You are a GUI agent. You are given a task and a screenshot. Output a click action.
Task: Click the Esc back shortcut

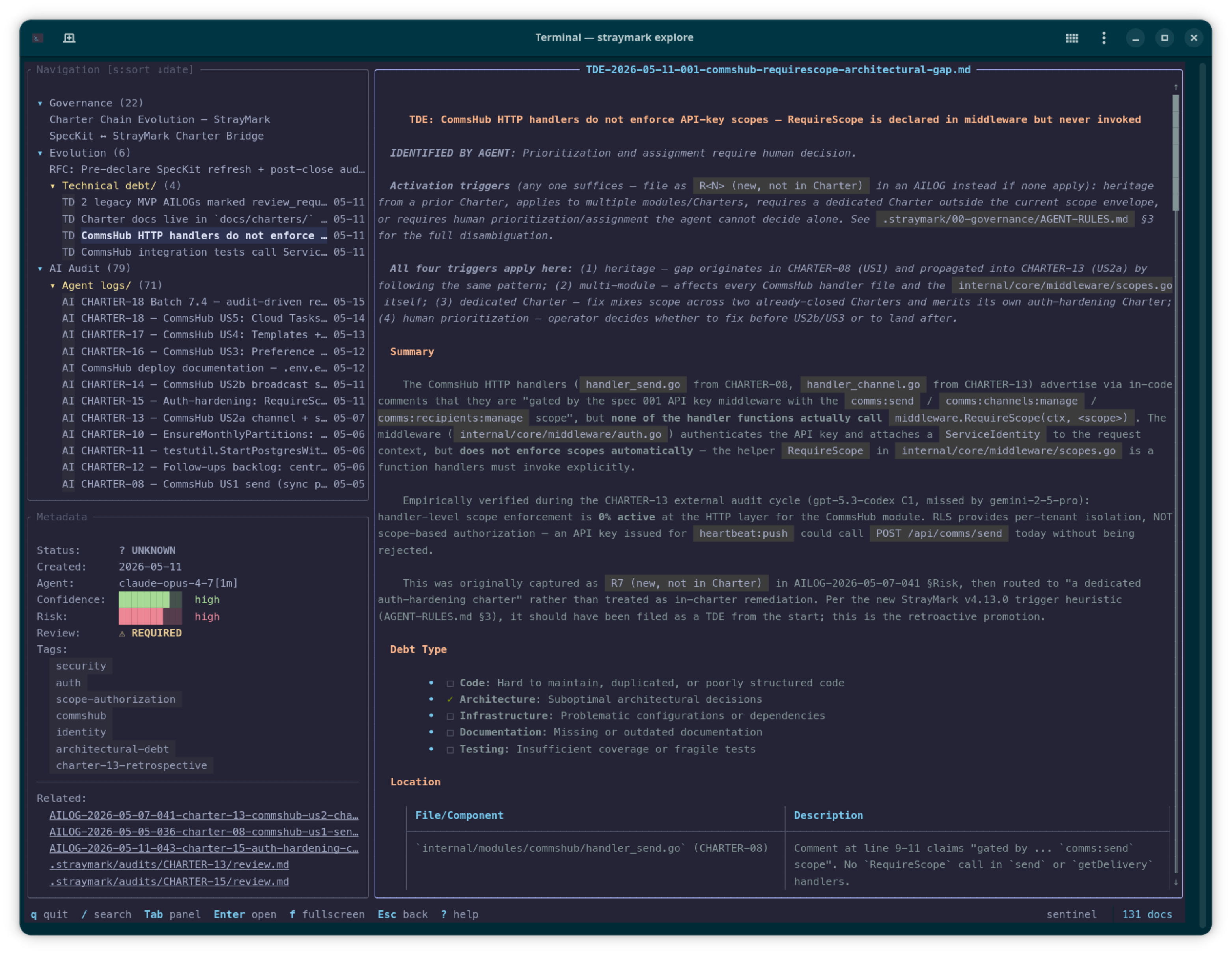point(403,914)
